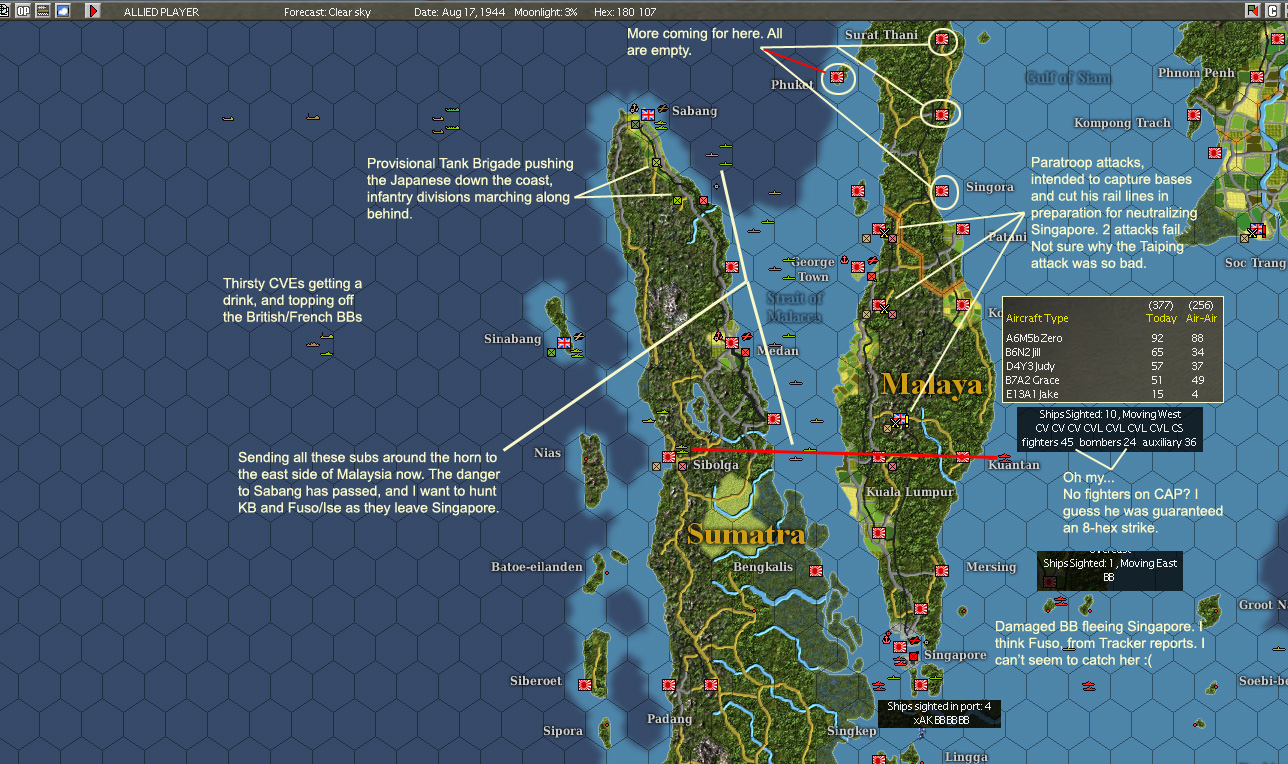
Task: Select the circled task force icon near Phukot
Action: 836,79
